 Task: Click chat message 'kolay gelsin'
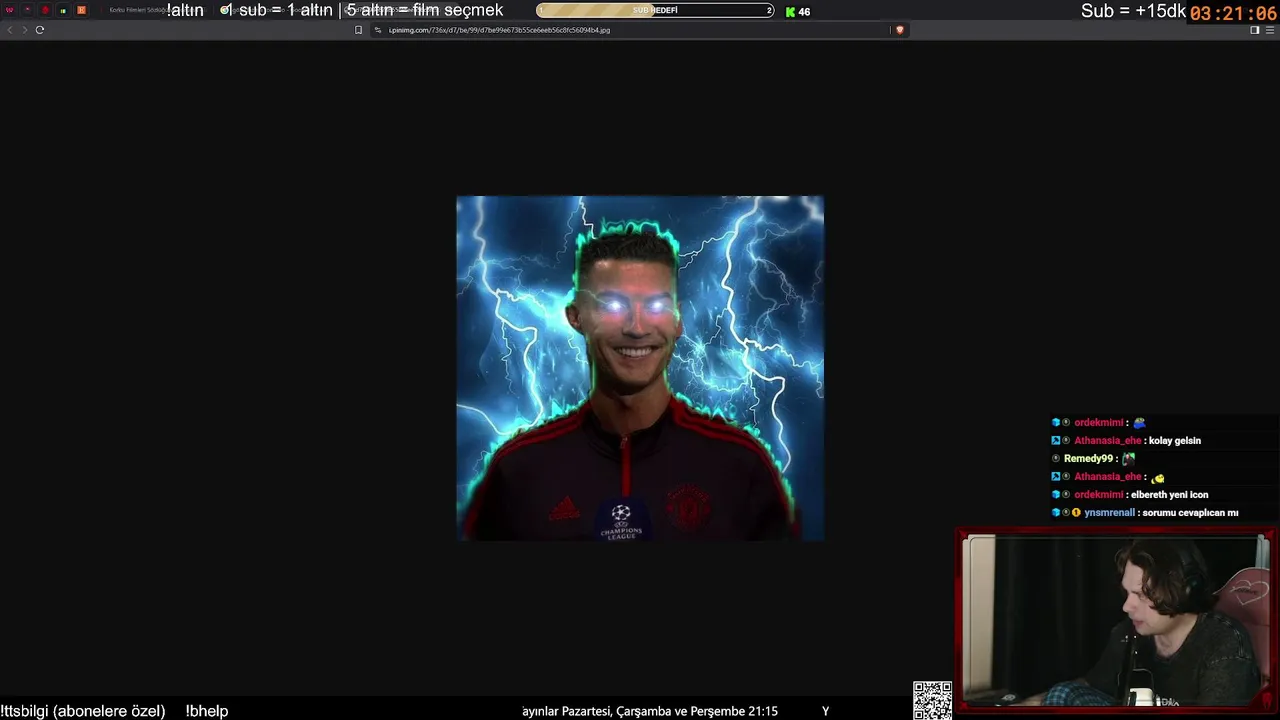[x=1175, y=441]
